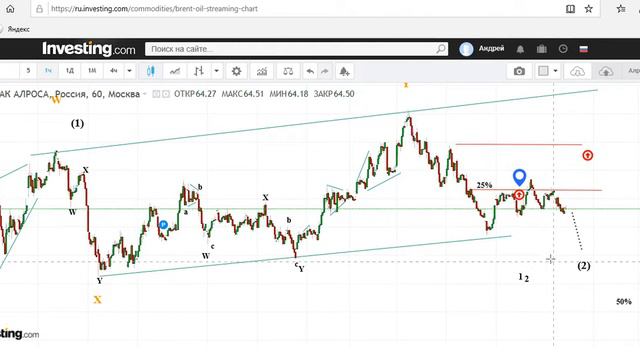Open chart settings gear
640x360 pixels.
point(236,71)
